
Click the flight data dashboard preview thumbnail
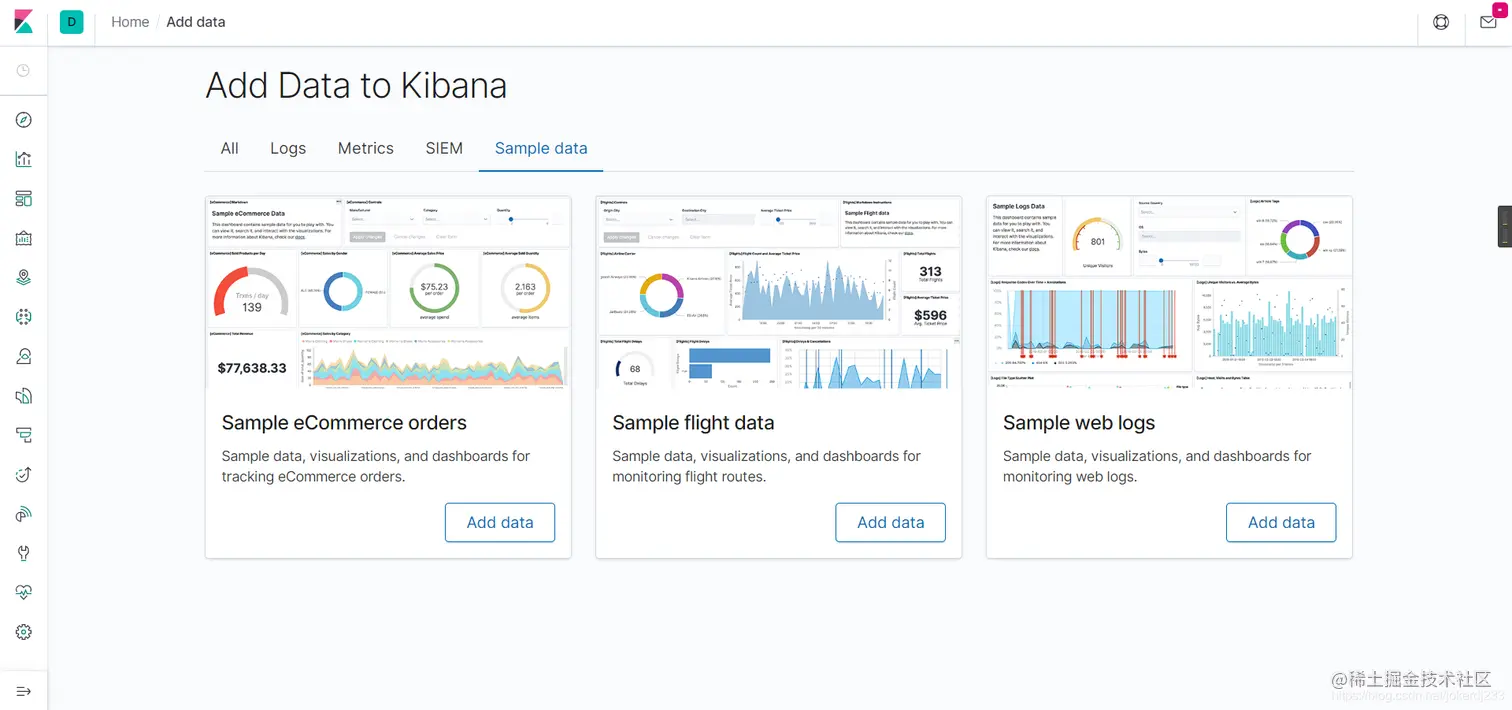pos(779,292)
